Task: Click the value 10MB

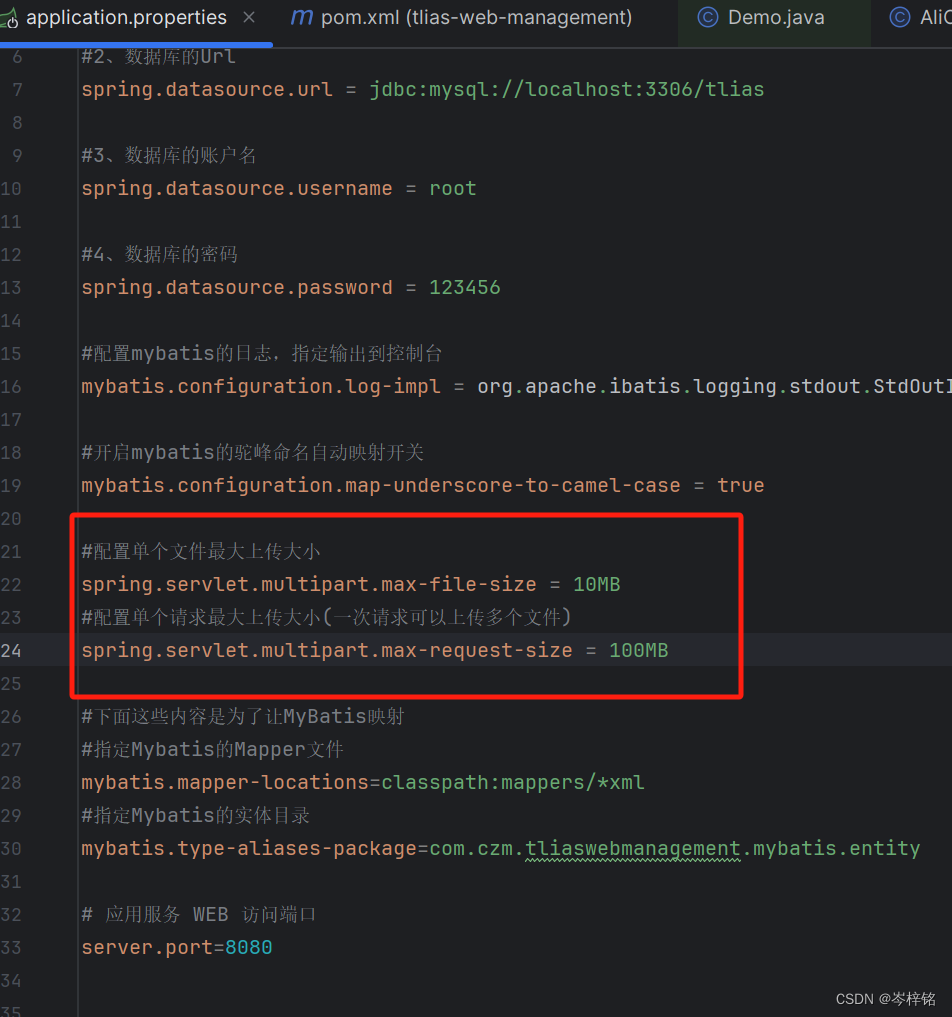Action: point(597,584)
